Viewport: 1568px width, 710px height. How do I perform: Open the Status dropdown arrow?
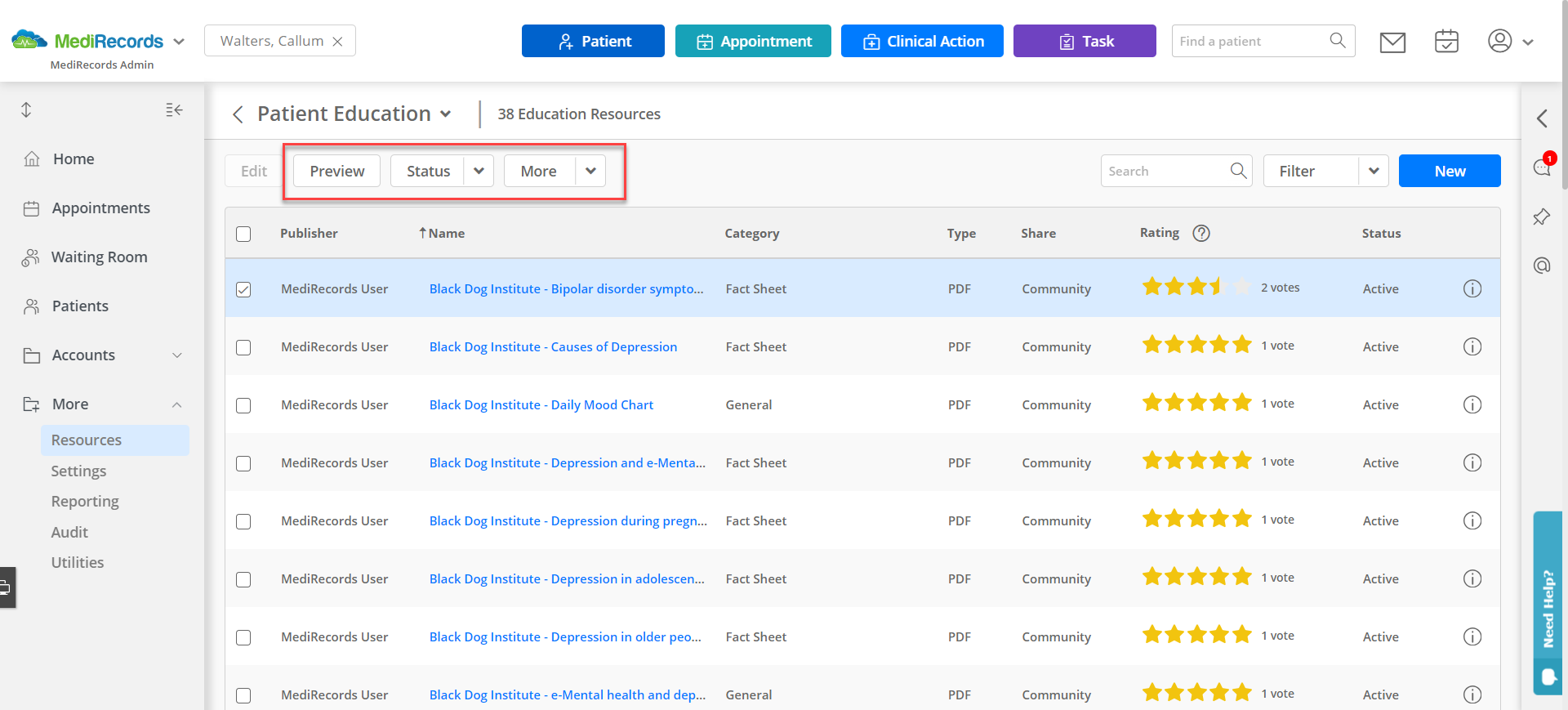479,171
